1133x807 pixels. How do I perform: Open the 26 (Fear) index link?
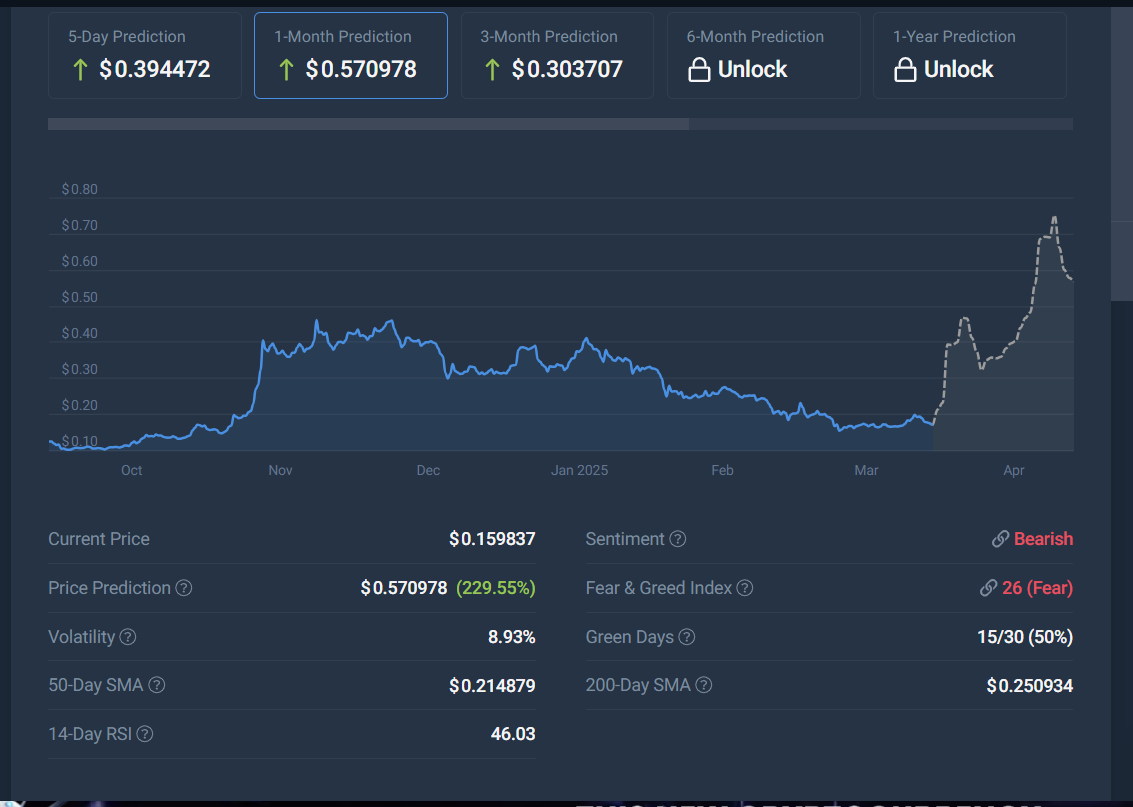(1036, 588)
